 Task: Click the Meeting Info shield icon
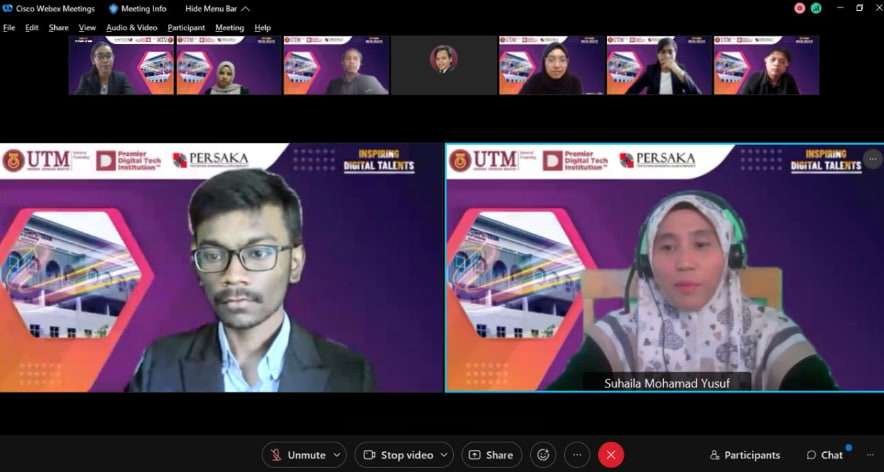[113, 9]
